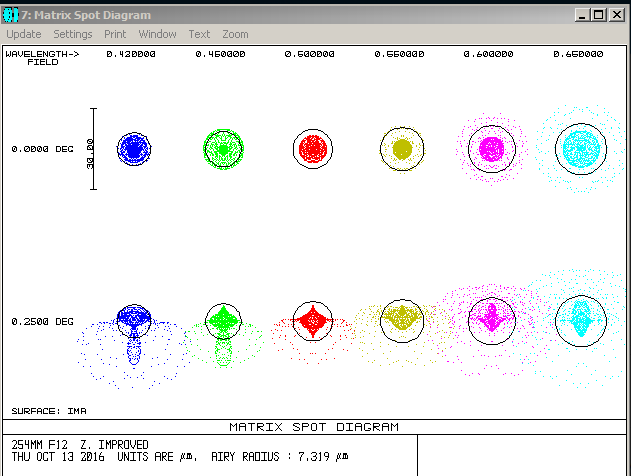Open the Window menu
This screenshot has width=631, height=476.
[157, 34]
